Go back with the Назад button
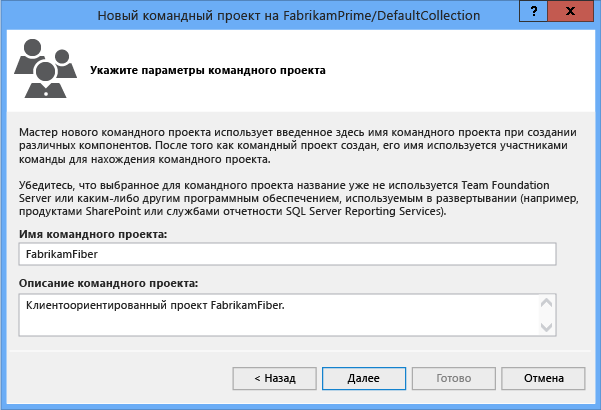Image resolution: width=601 pixels, height=410 pixels. point(274,379)
